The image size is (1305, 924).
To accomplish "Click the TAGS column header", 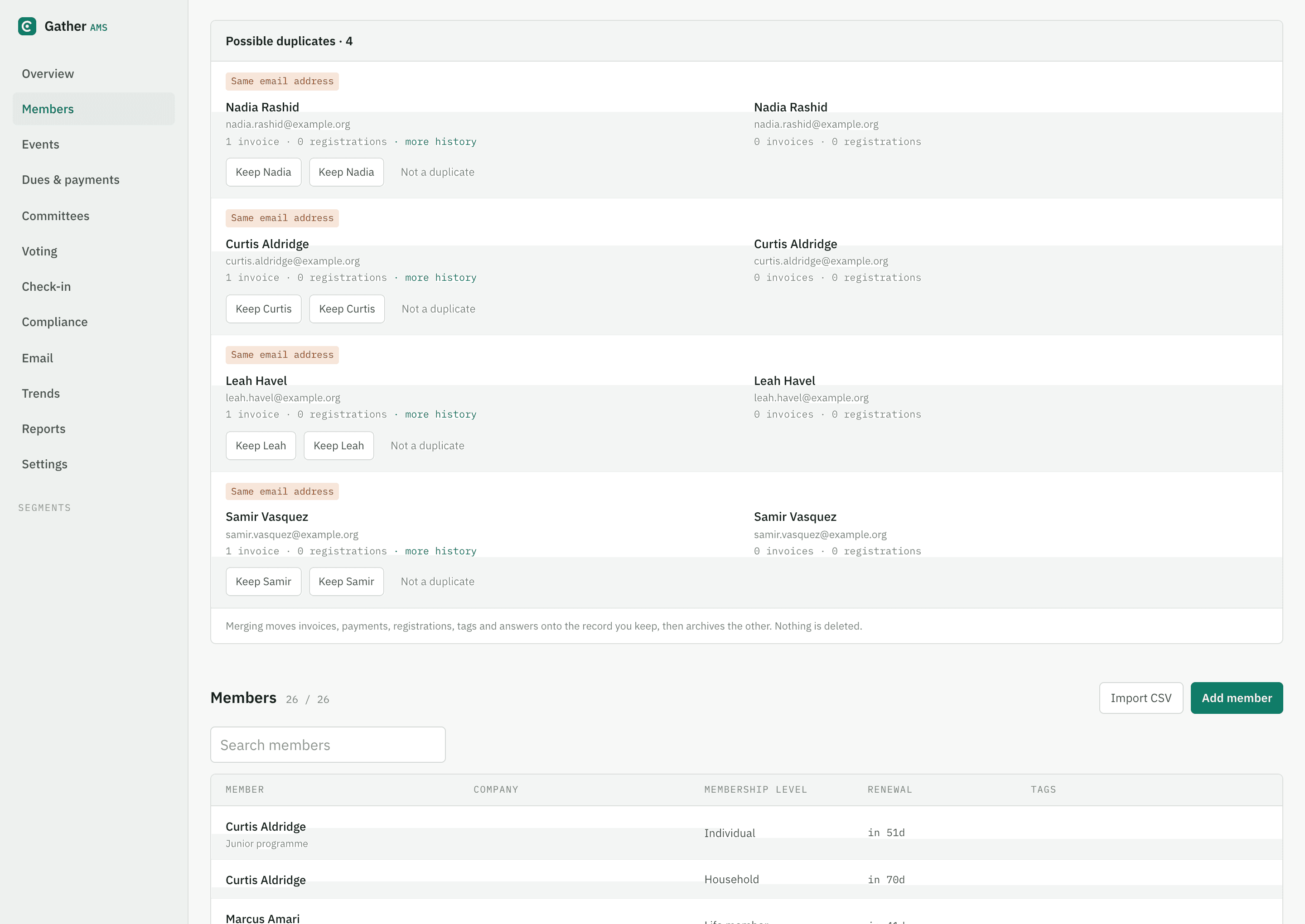I will pos(1043,790).
